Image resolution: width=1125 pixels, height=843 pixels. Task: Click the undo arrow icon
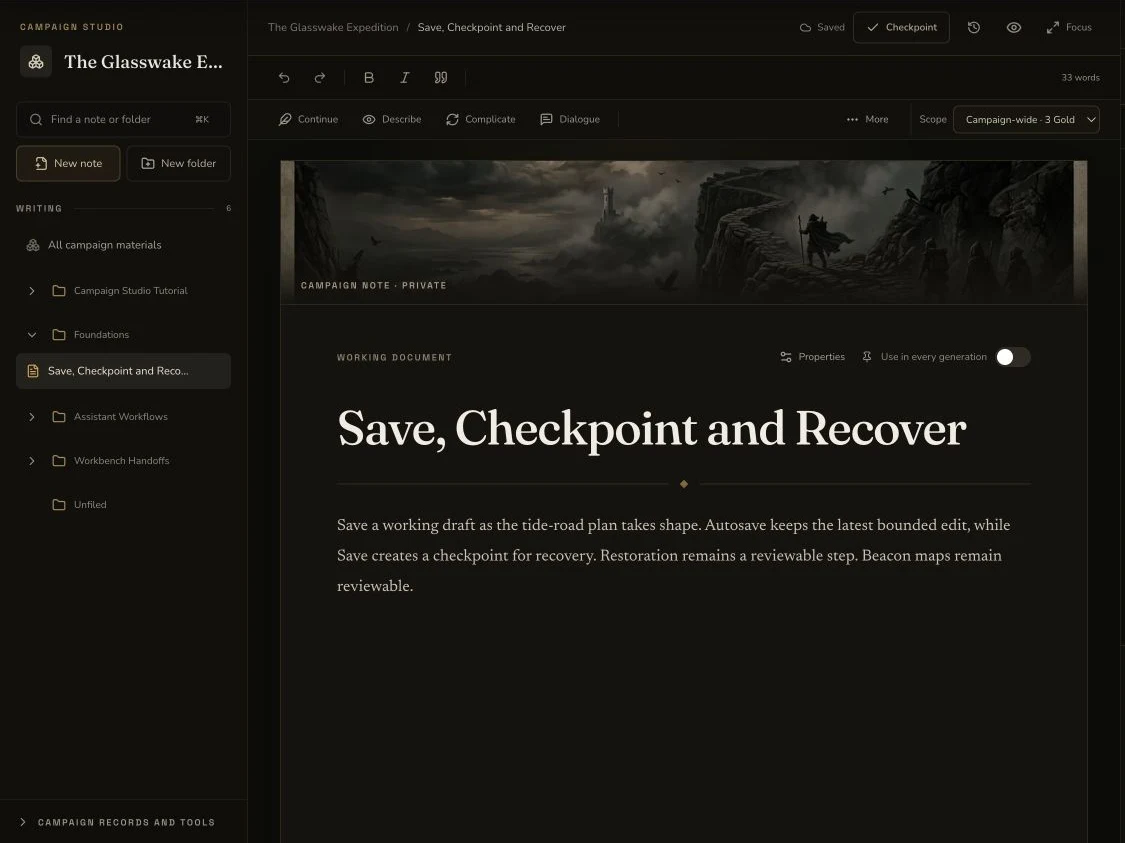[x=284, y=77]
